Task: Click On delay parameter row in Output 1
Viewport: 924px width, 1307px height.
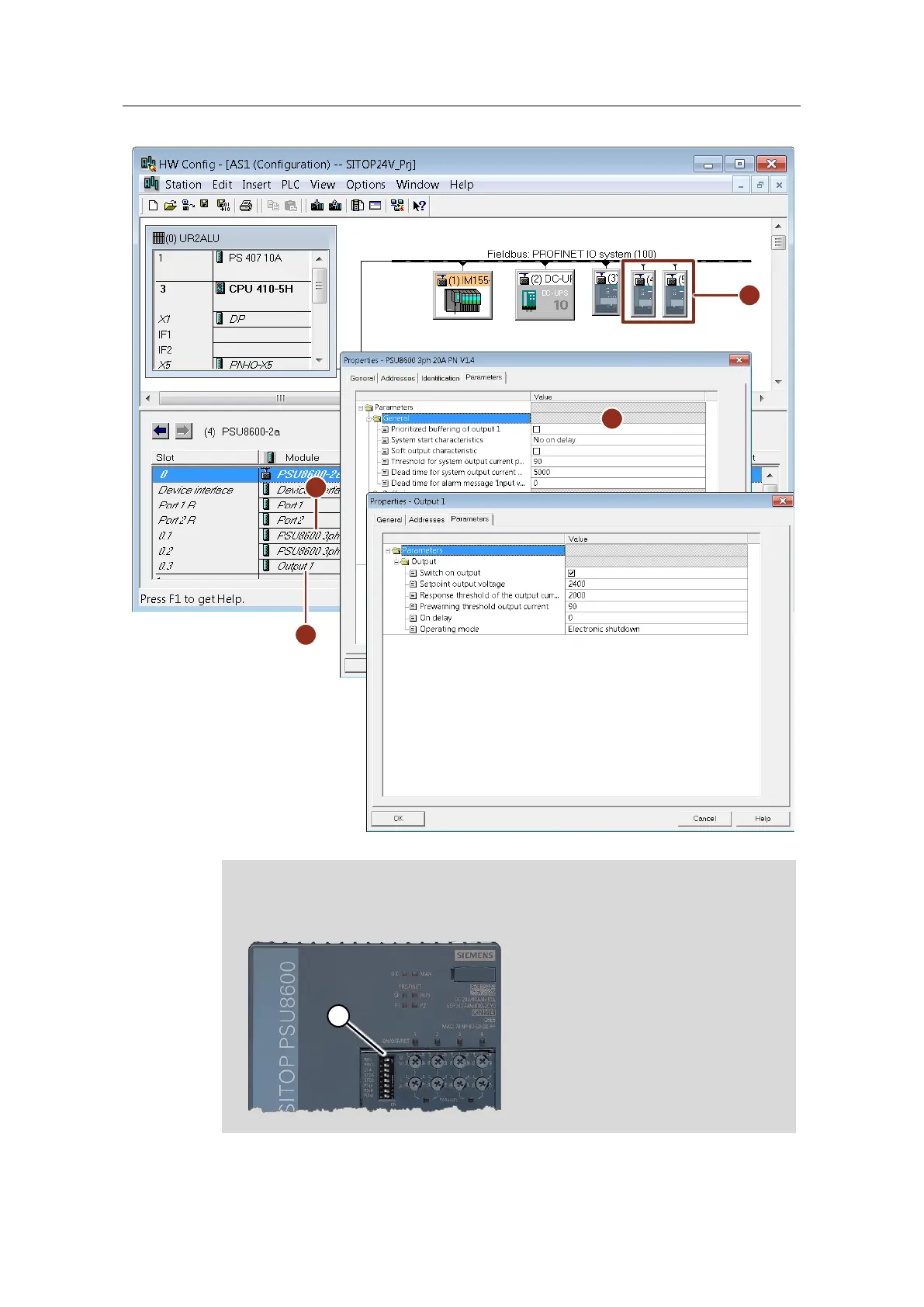Action: 565,618
